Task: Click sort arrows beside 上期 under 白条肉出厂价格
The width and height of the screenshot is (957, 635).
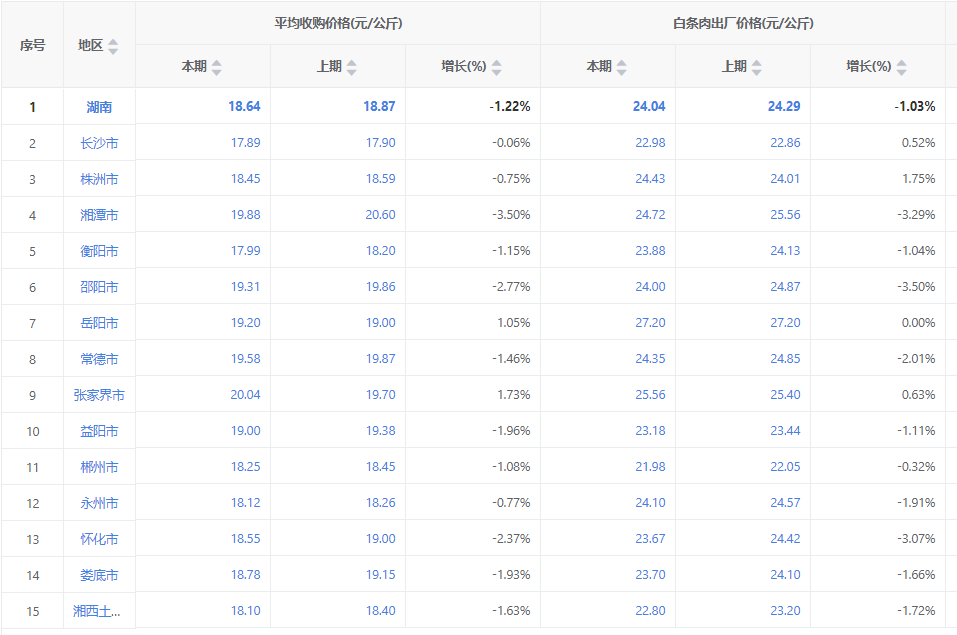Action: point(756,67)
